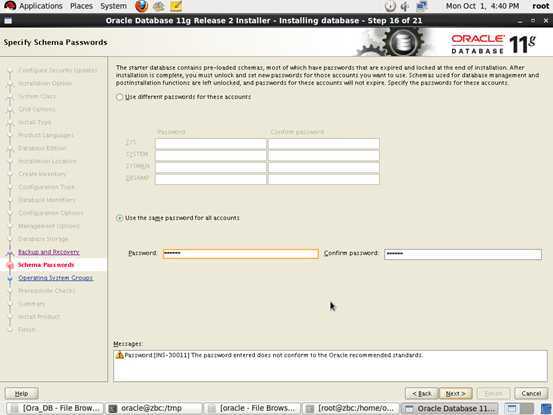Open the notes launcher icon in top panel
553x415 pixels.
[176, 6]
